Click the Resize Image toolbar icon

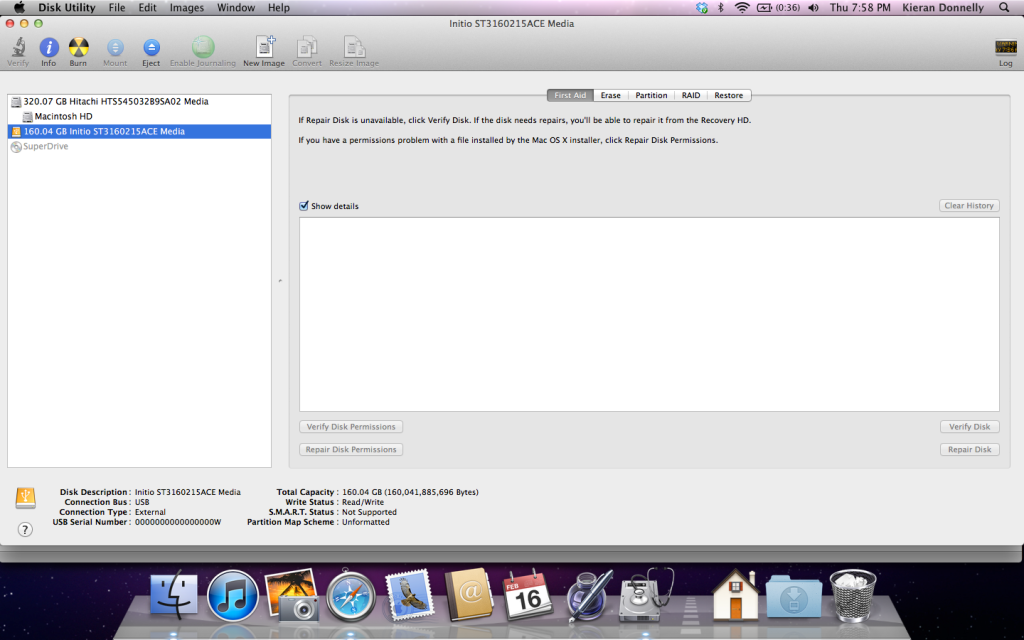pyautogui.click(x=354, y=47)
